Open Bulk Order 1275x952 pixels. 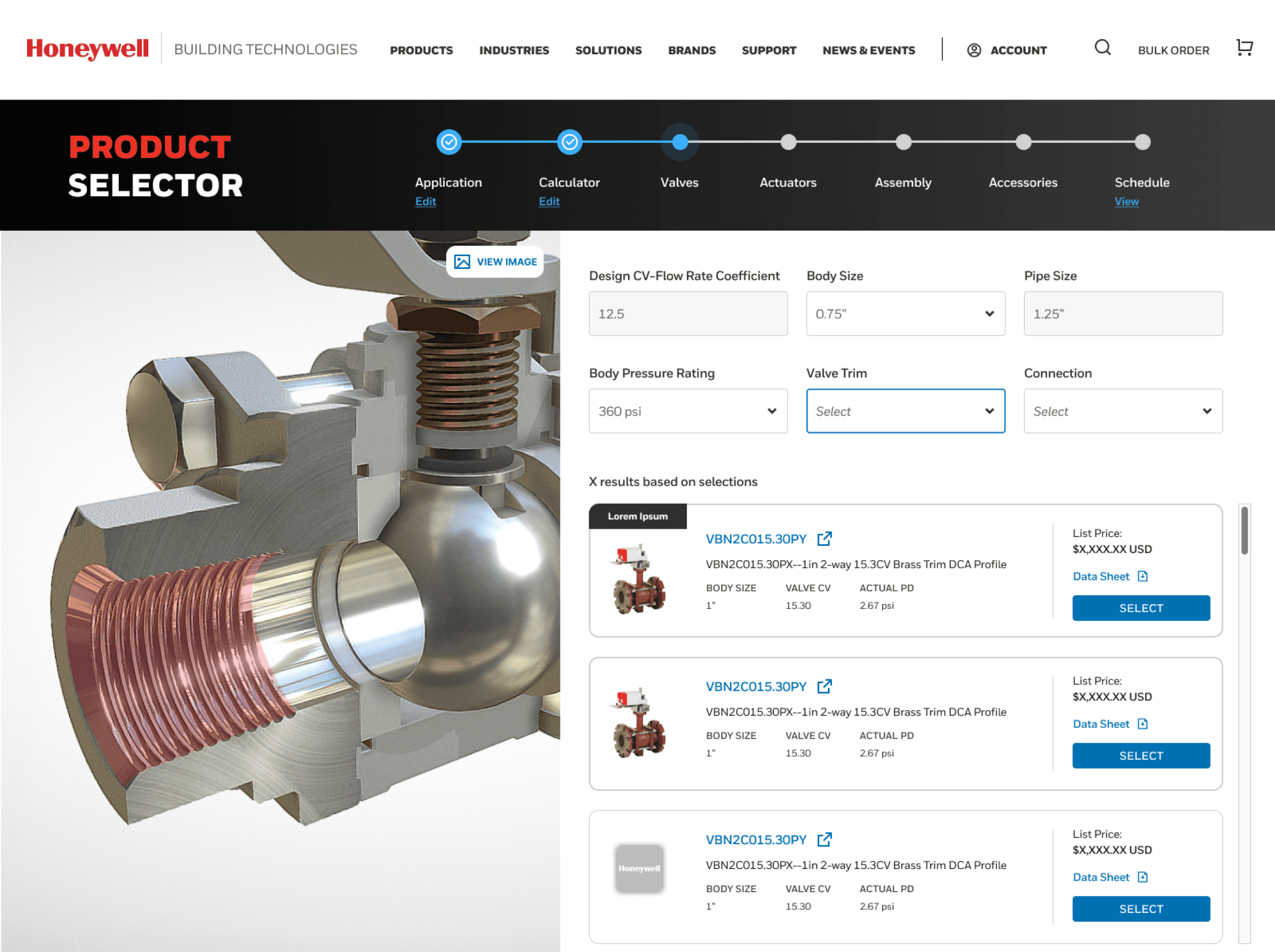tap(1173, 51)
